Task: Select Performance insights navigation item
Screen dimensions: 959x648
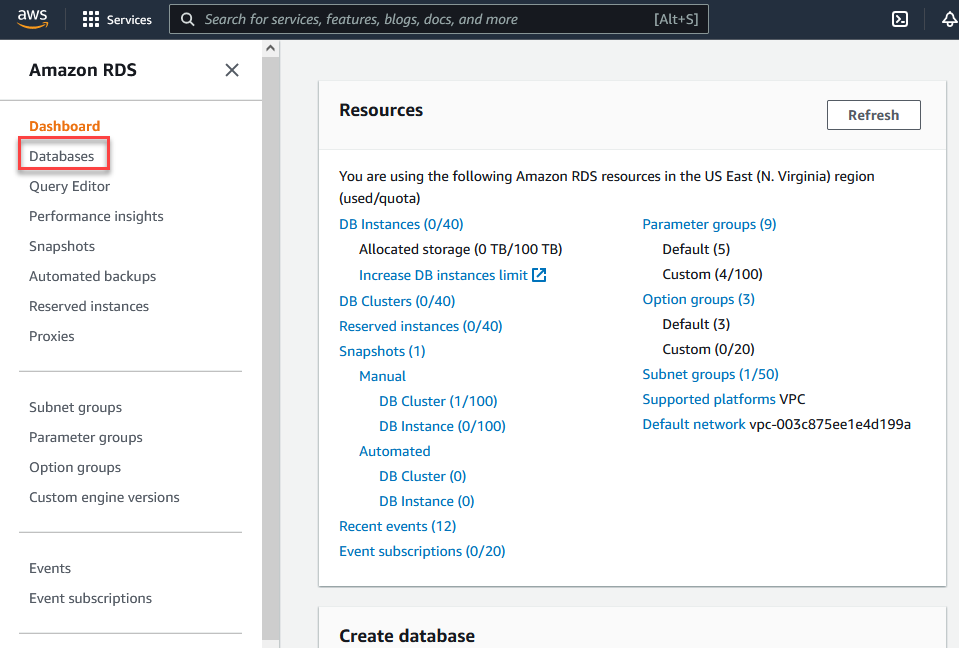Action: tap(96, 216)
